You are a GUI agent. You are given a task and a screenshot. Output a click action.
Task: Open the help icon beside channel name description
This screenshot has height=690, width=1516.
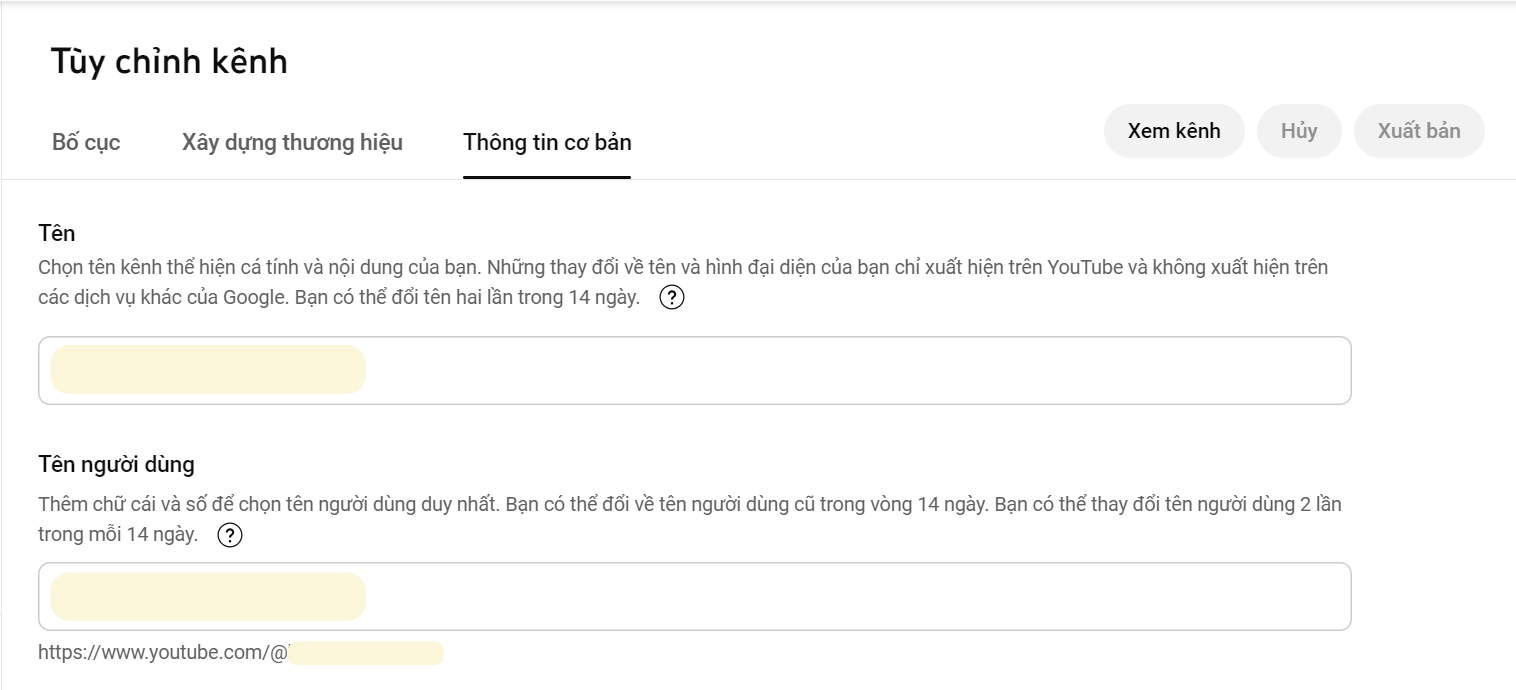[x=672, y=298]
